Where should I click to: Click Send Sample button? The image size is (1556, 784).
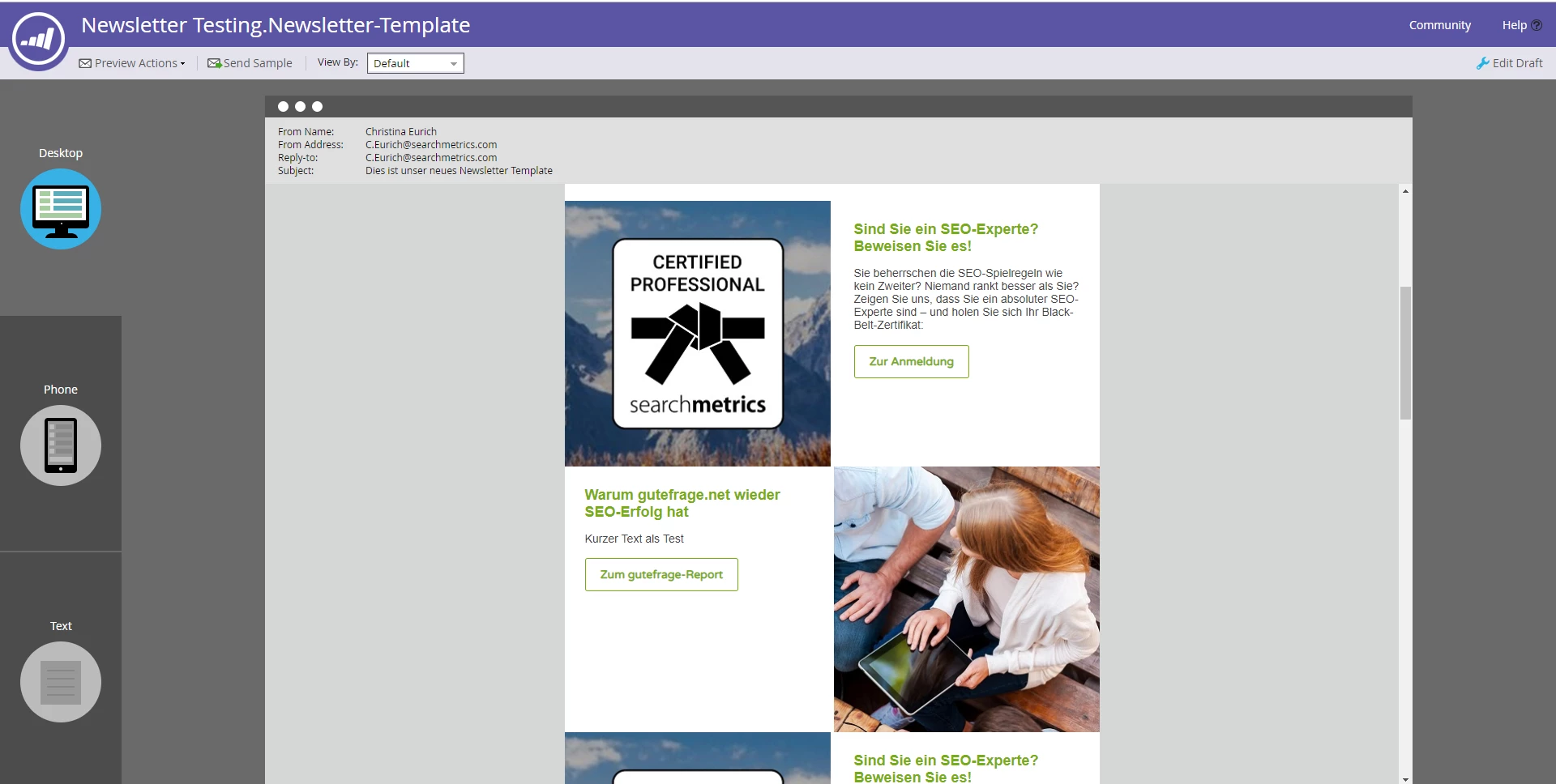(250, 63)
